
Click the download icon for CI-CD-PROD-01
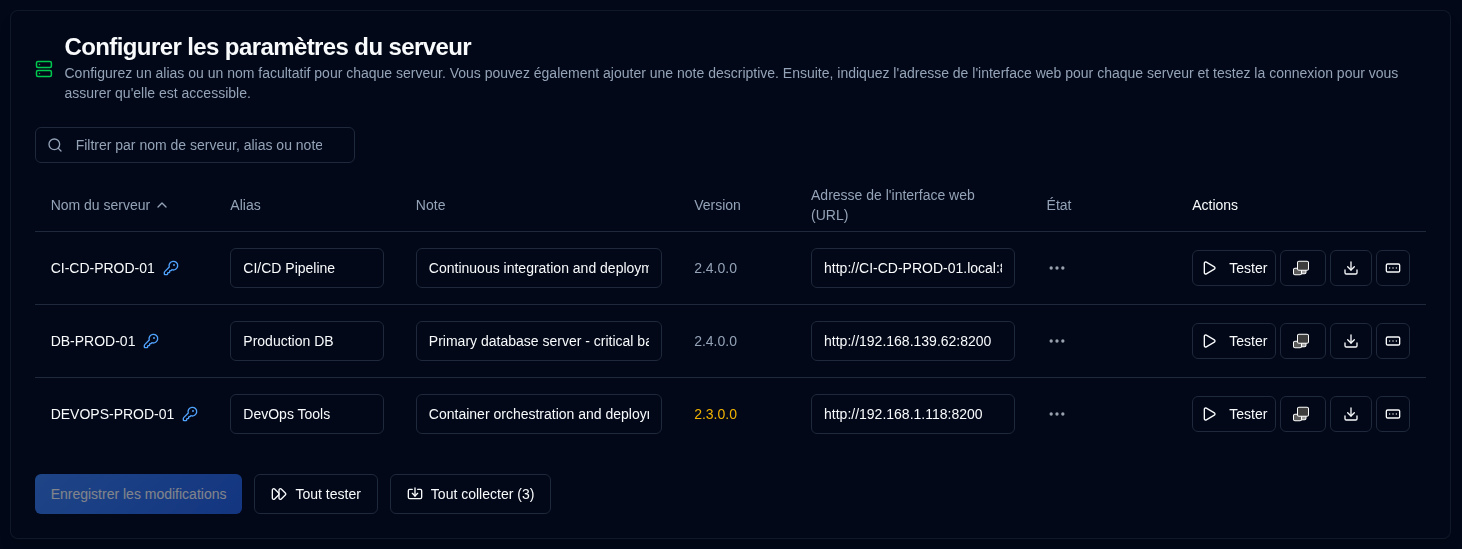click(1351, 268)
